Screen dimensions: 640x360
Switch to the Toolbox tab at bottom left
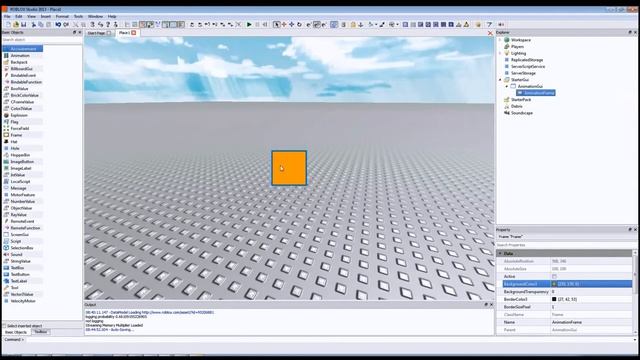click(x=40, y=332)
